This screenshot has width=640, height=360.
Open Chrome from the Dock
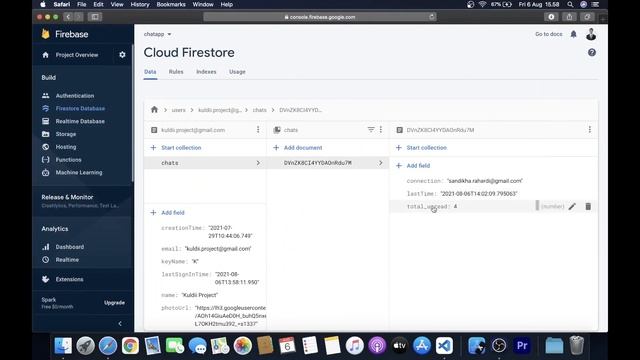point(130,346)
